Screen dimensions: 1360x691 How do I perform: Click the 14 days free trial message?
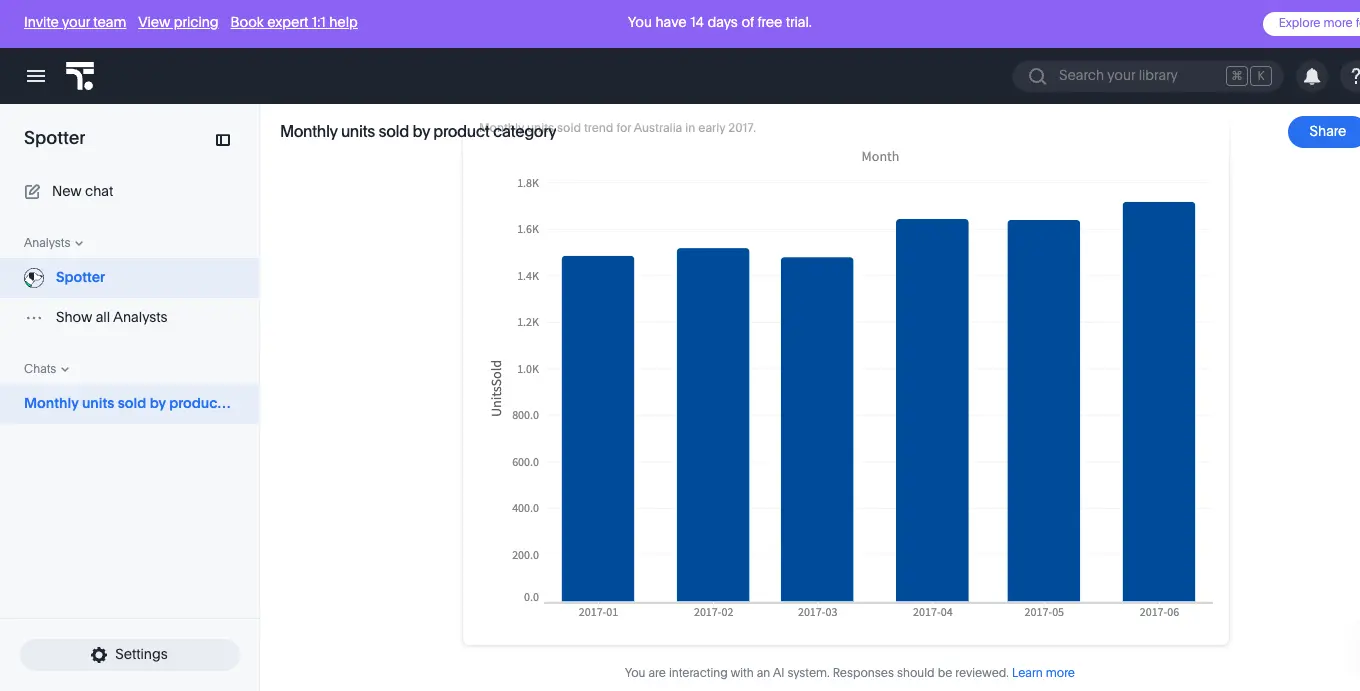pyautogui.click(x=720, y=22)
